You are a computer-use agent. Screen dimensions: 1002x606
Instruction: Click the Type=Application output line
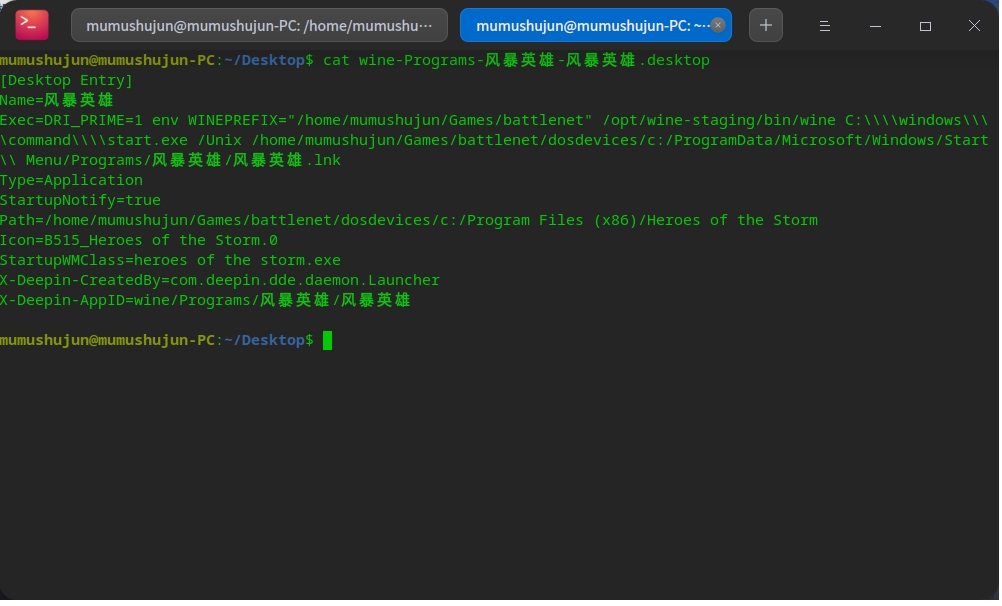(x=72, y=180)
